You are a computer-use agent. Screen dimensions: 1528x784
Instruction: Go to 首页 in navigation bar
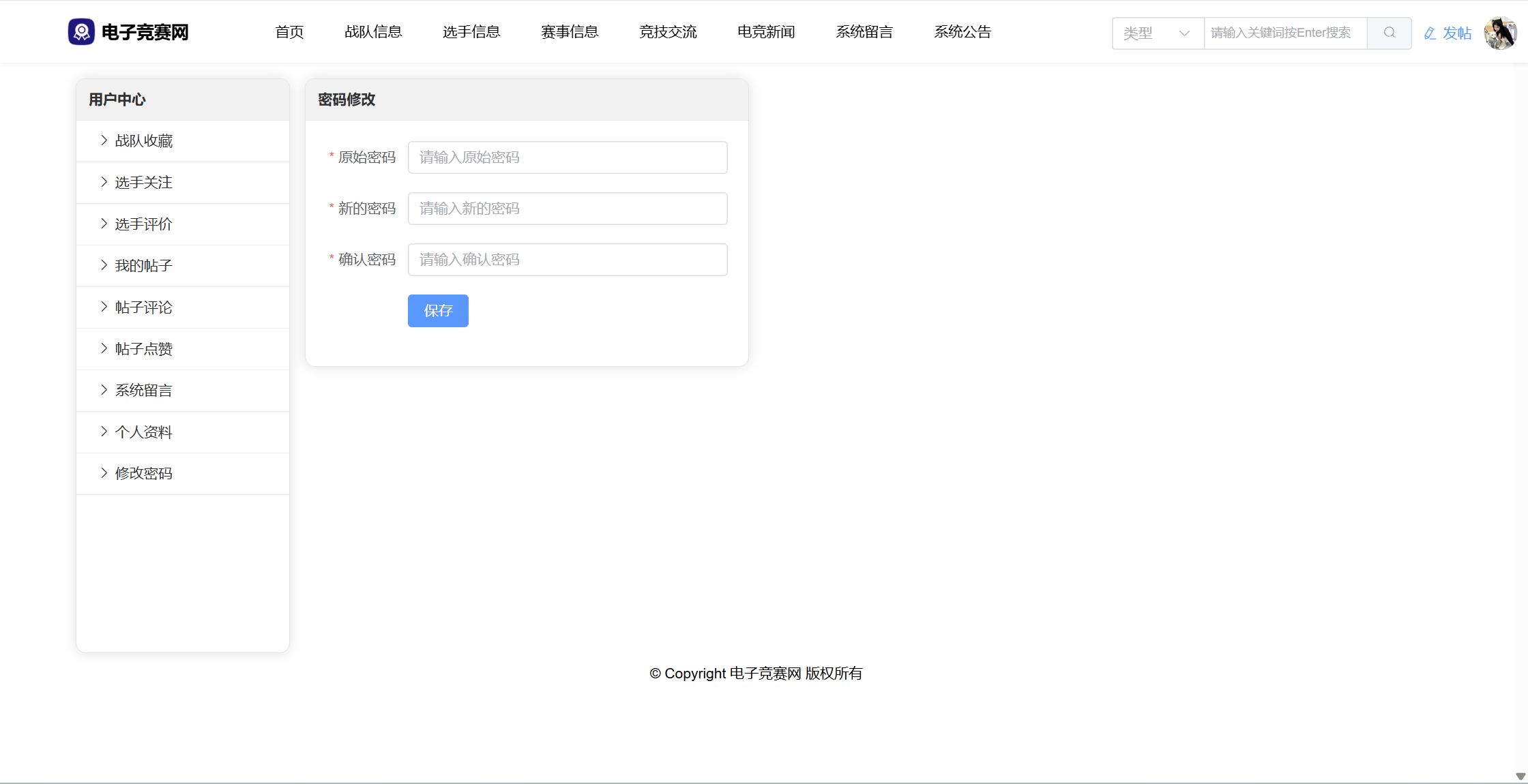coord(289,32)
